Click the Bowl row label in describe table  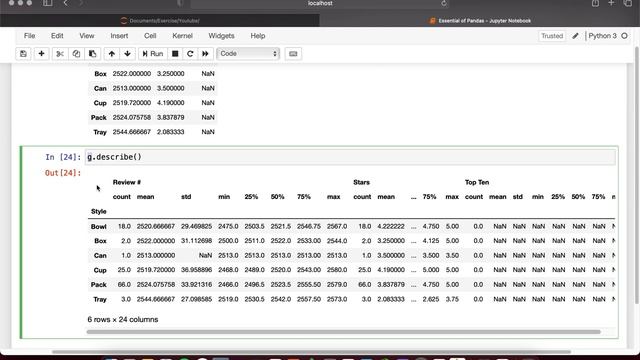click(x=98, y=227)
